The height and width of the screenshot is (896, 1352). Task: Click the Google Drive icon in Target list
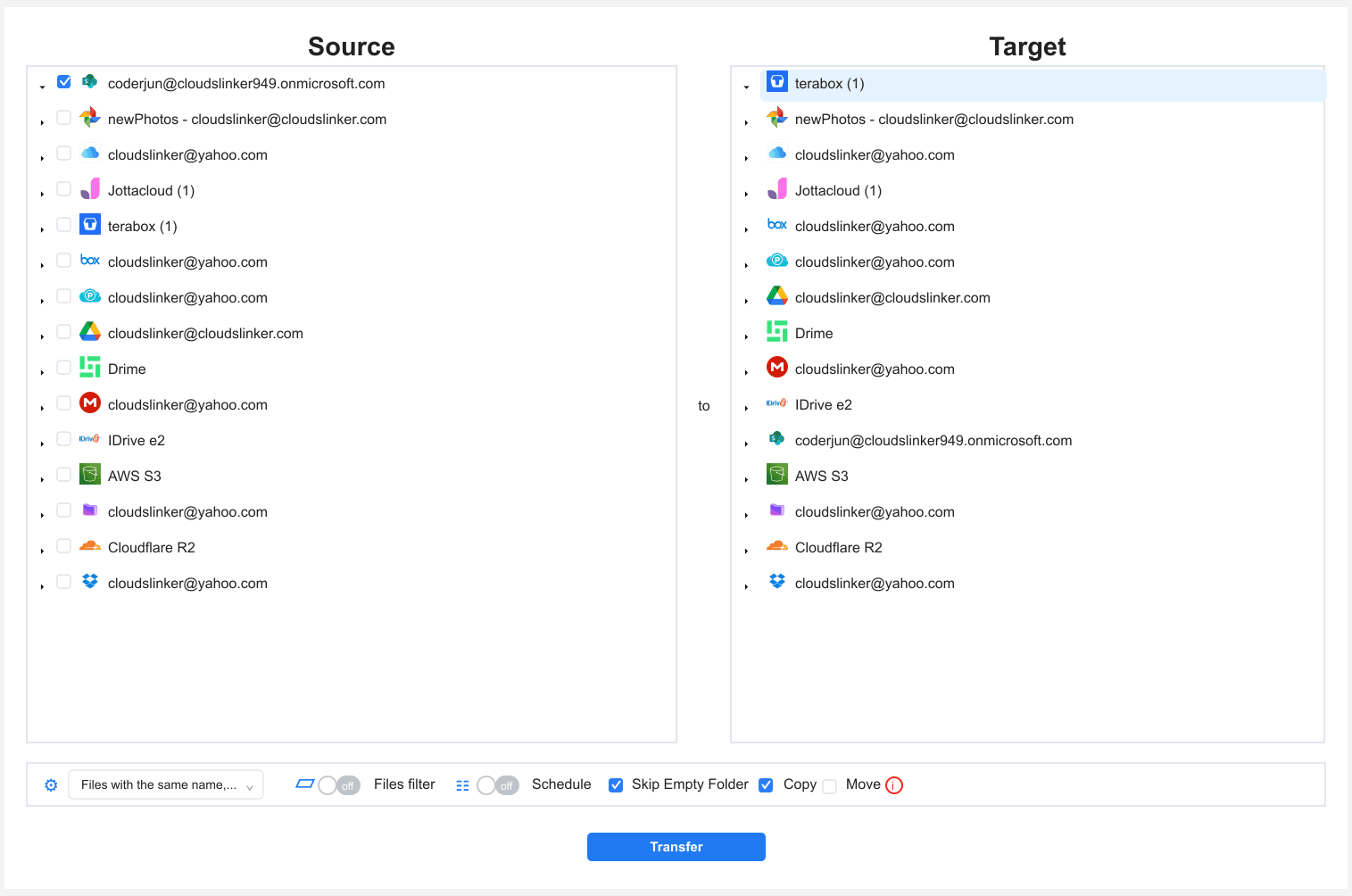click(777, 295)
